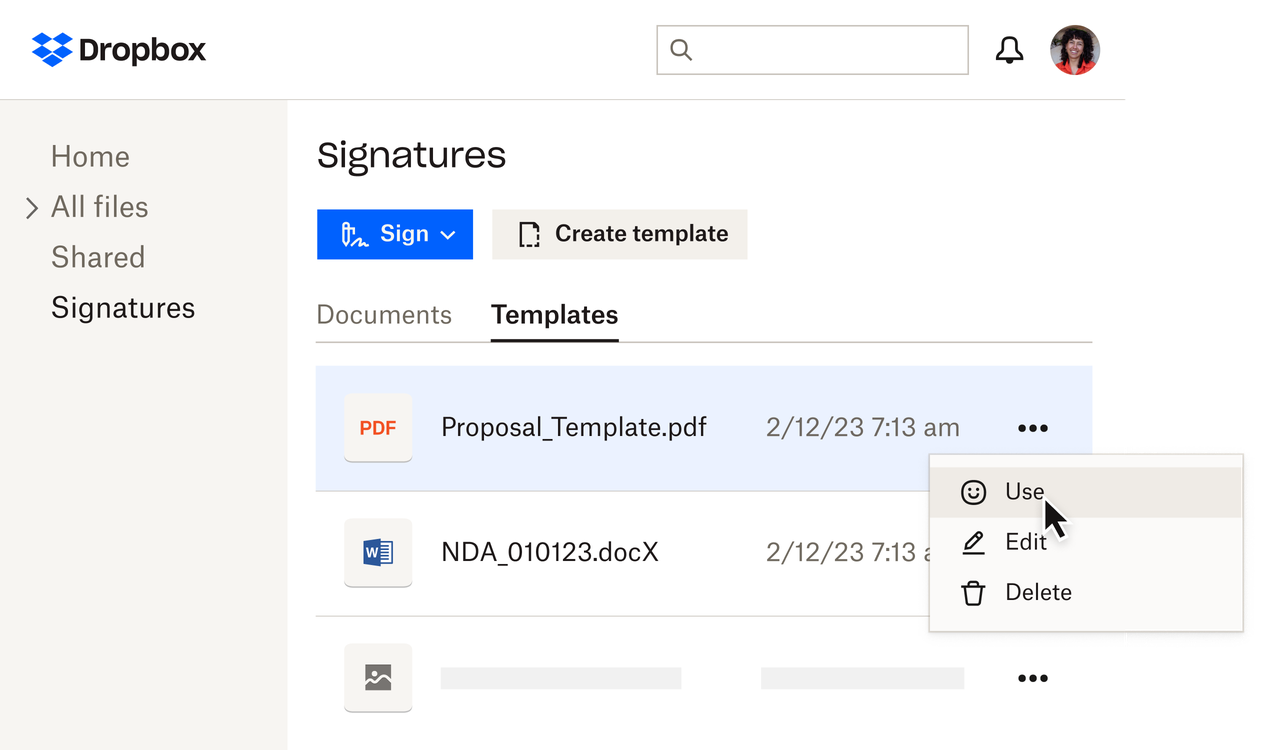Expand the All files chevron in sidebar
The height and width of the screenshot is (750, 1280).
point(31,207)
